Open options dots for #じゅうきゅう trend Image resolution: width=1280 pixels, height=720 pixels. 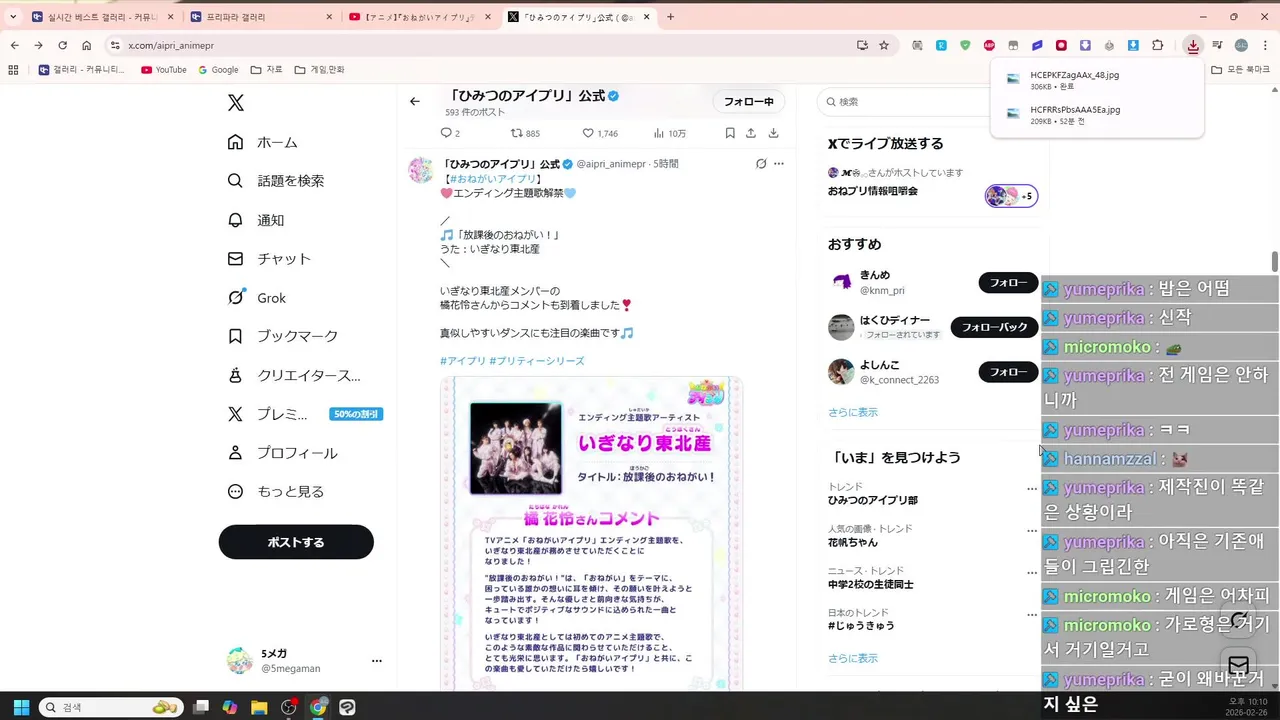click(x=1032, y=615)
